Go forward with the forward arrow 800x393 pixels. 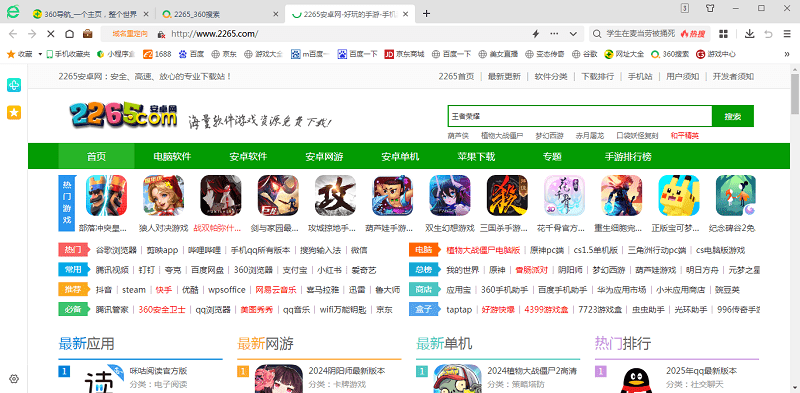pyautogui.click(x=32, y=34)
